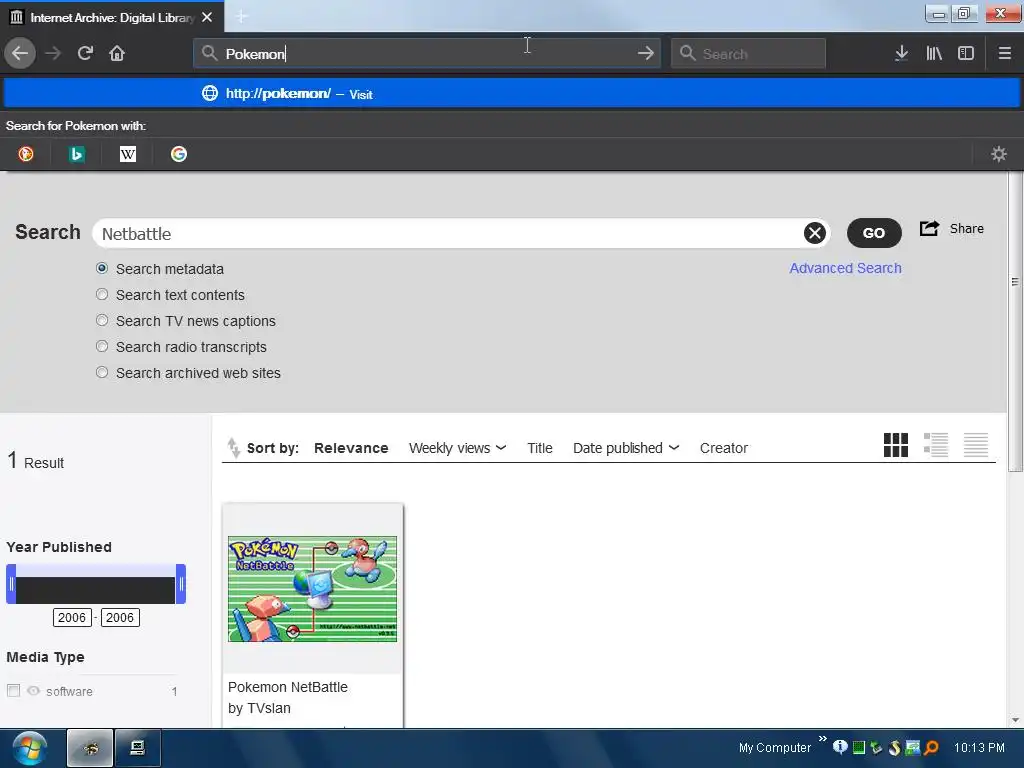Click the browser Search box
Image resolution: width=1024 pixels, height=768 pixels.
748,53
